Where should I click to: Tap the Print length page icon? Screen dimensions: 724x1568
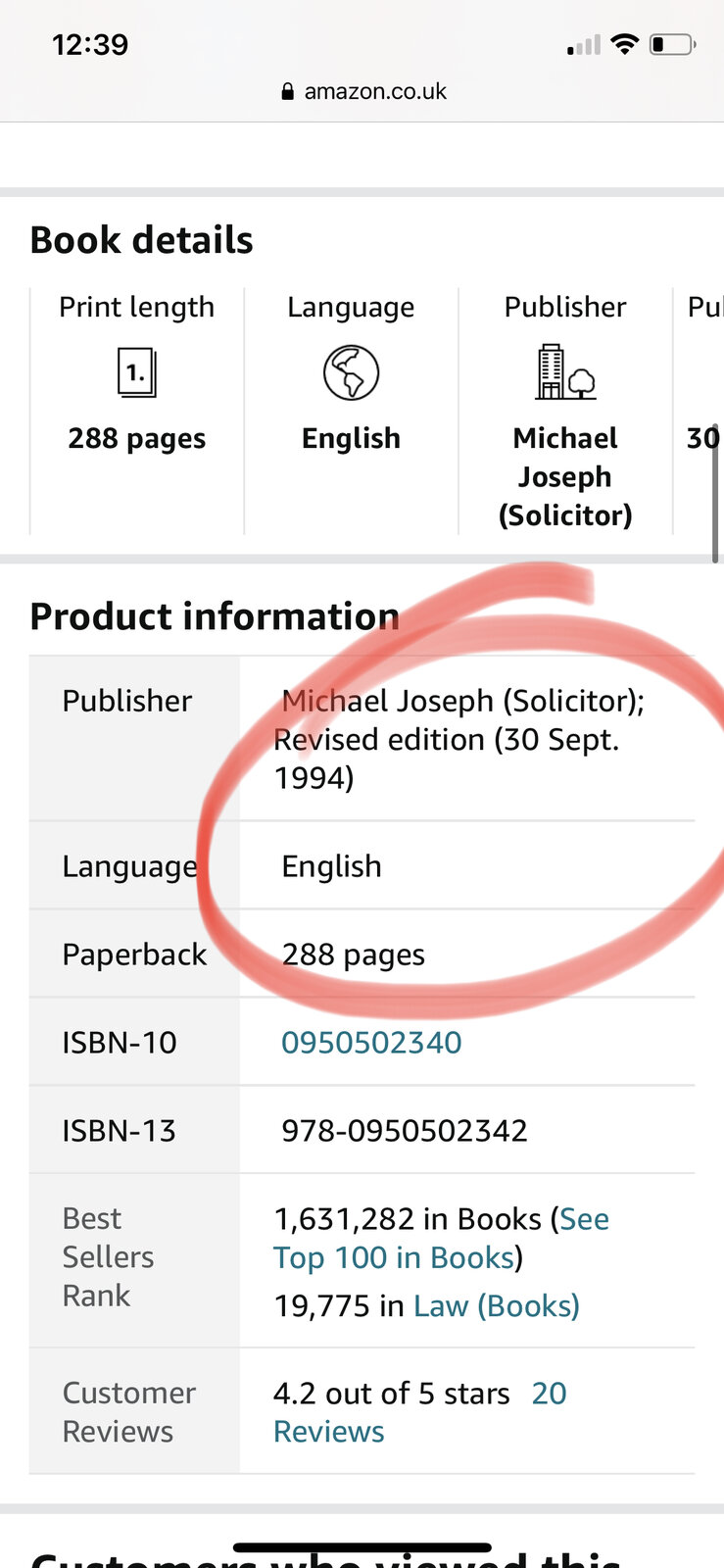pos(137,372)
